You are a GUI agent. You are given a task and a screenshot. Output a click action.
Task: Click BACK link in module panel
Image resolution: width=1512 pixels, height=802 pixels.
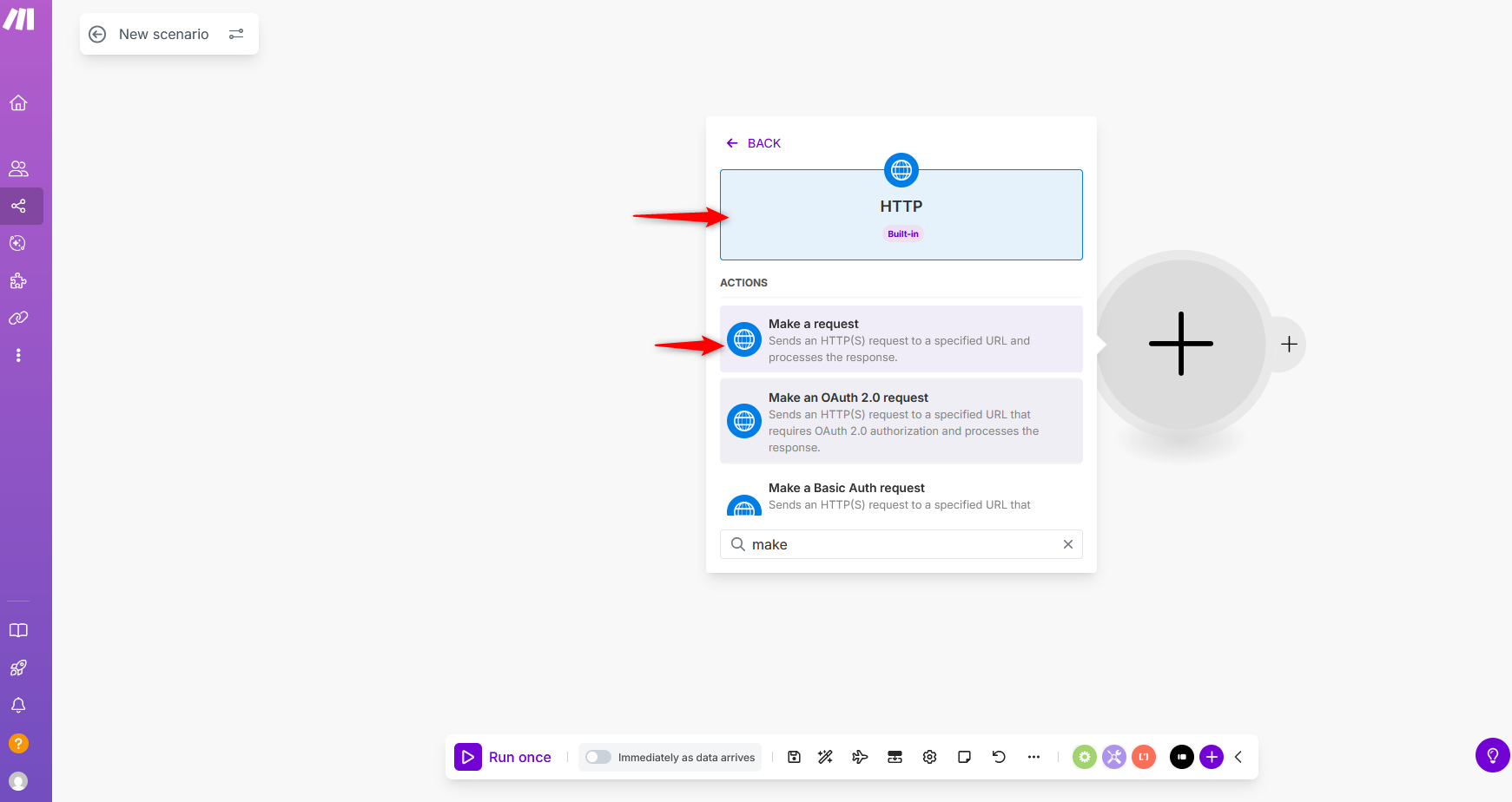click(x=754, y=143)
